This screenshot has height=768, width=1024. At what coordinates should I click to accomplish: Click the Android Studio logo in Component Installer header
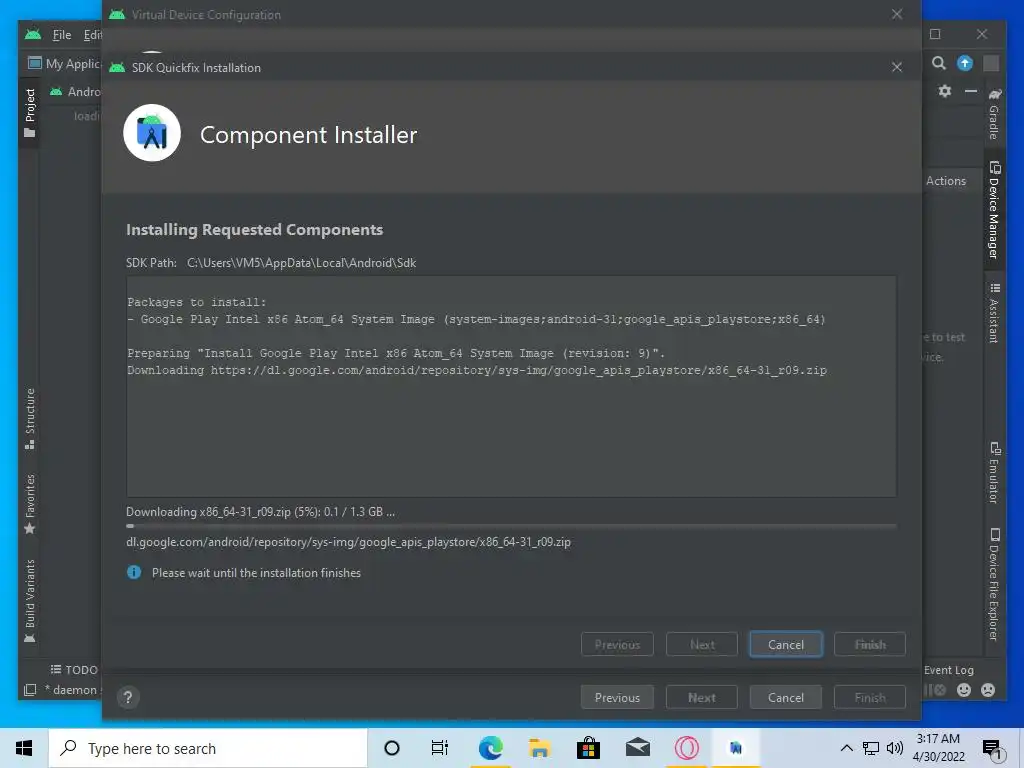pos(152,133)
